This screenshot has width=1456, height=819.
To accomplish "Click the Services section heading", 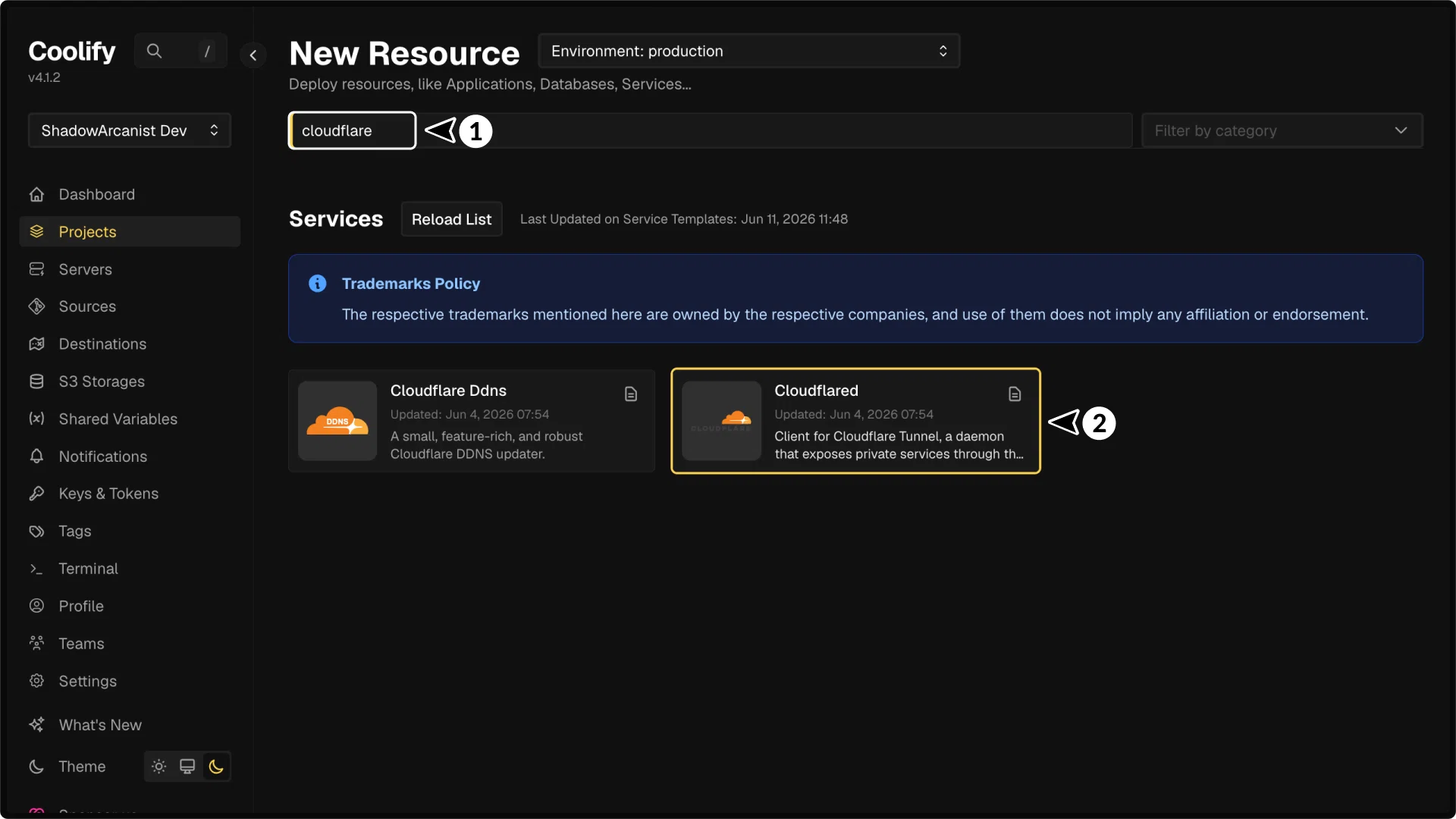I will (336, 219).
